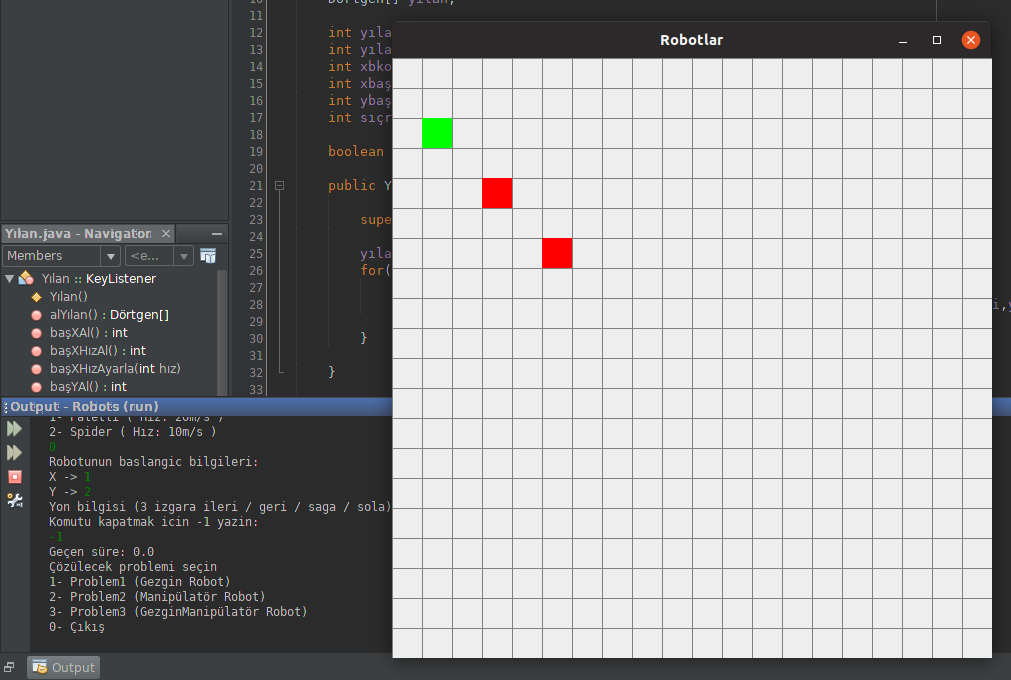
Task: Click line number 25 in editor gutter
Action: 256,254
